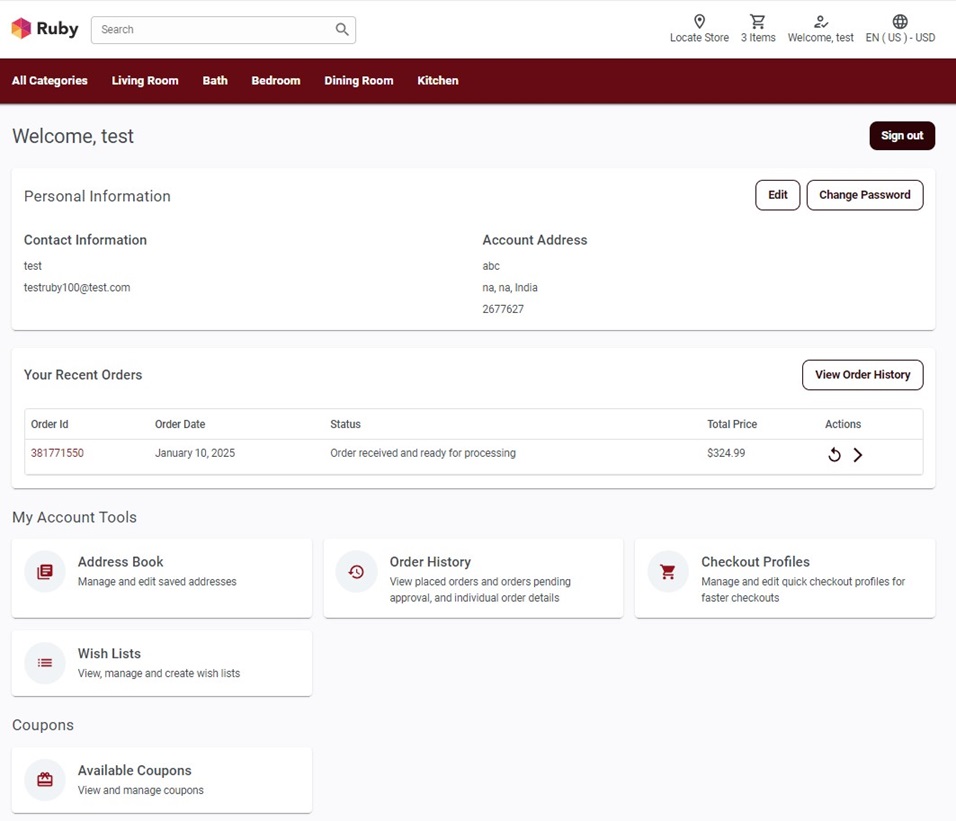Viewport: 956px width, 821px height.
Task: Click the Status column header
Action: 346,424
